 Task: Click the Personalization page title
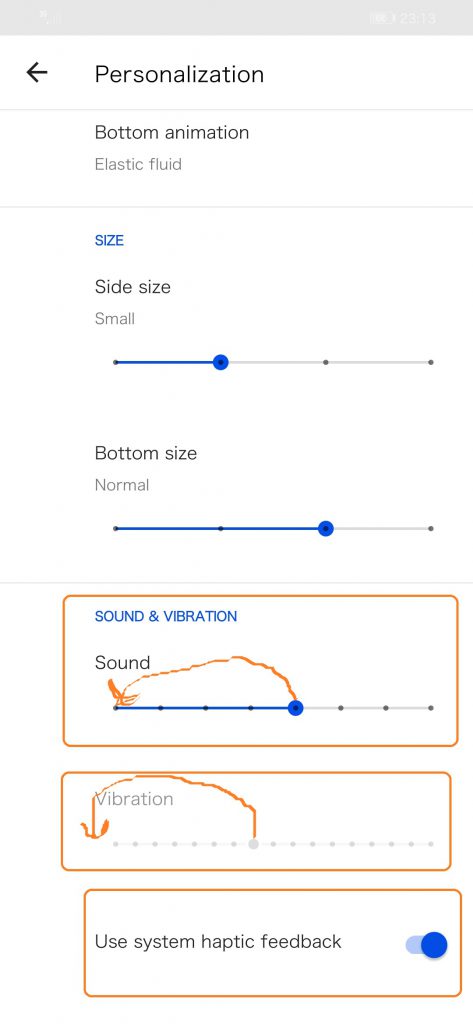179,74
